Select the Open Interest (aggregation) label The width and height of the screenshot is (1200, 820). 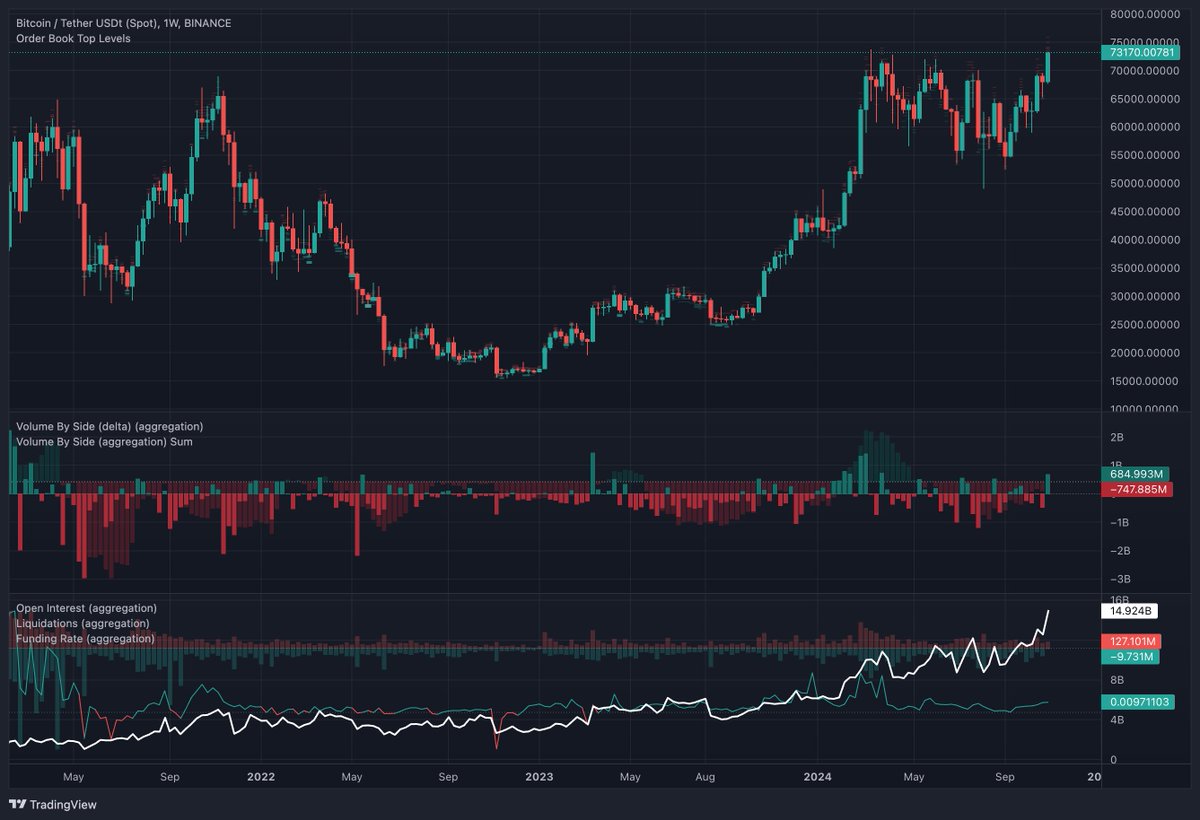[87, 608]
